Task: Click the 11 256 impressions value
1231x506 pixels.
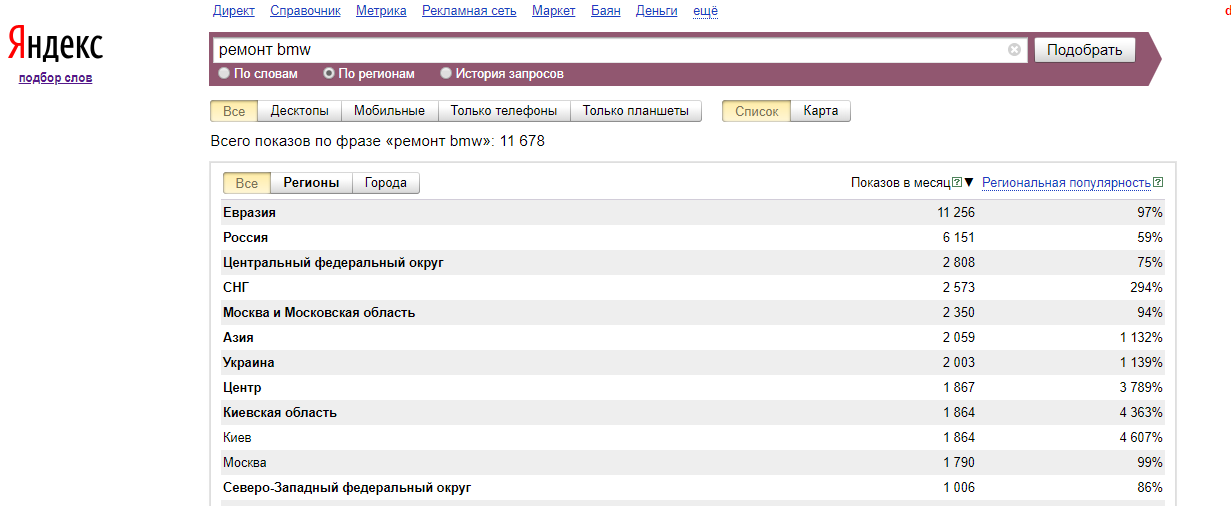Action: pos(956,212)
